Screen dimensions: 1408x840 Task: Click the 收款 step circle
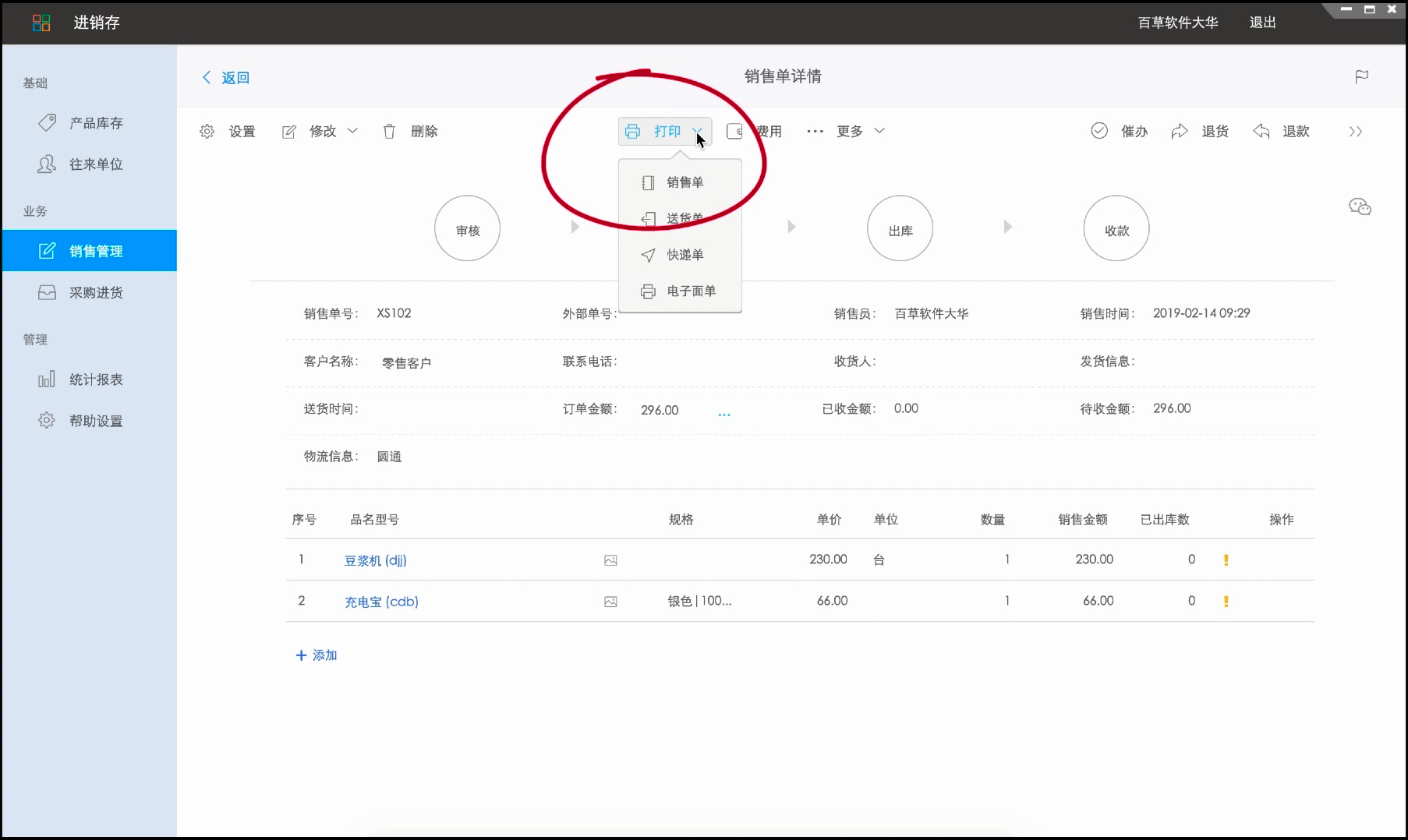click(x=1116, y=228)
